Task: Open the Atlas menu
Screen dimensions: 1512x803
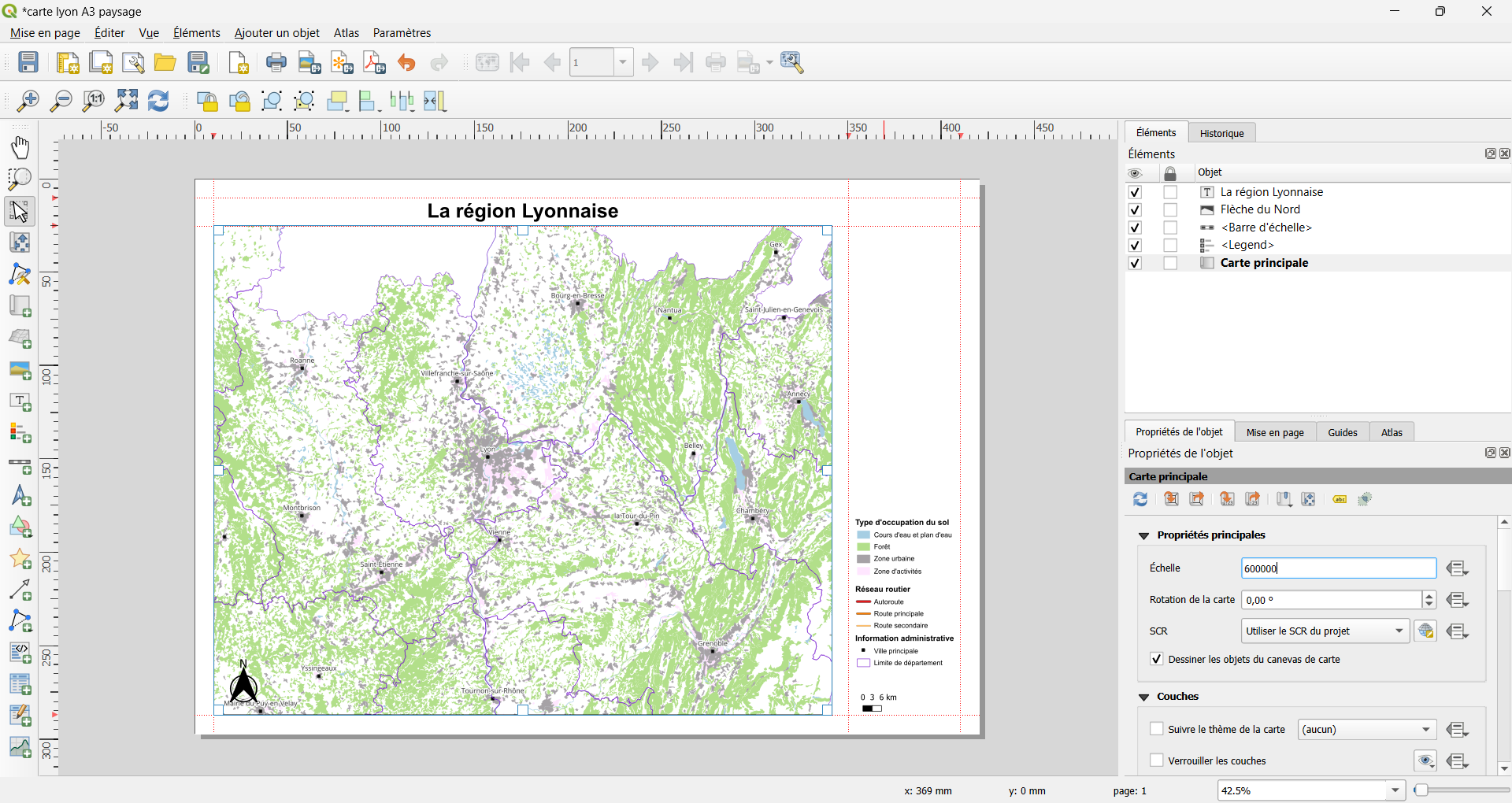Action: point(346,32)
